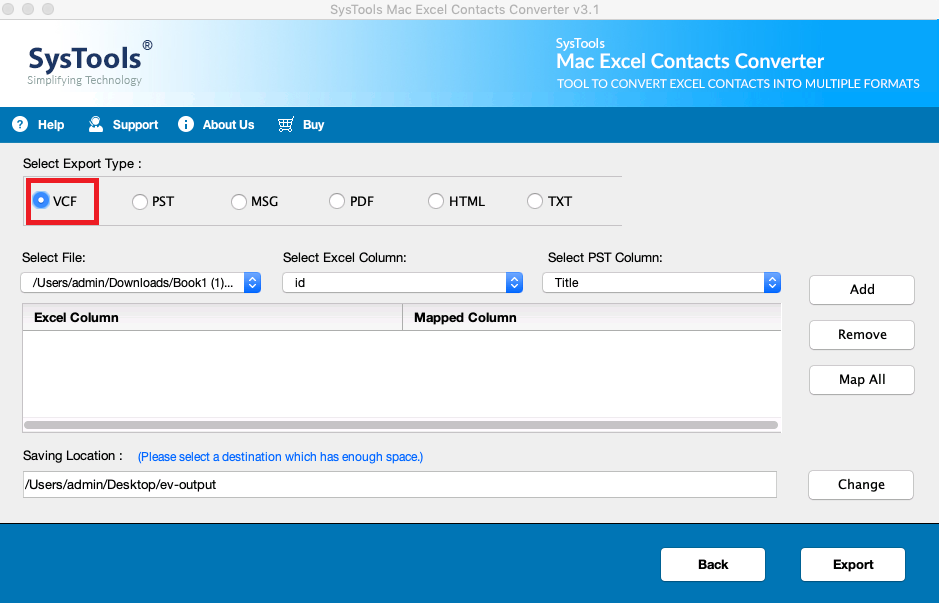
Task: Click the 'Simplifying Technology' tagline
Action: pyautogui.click(x=84, y=80)
